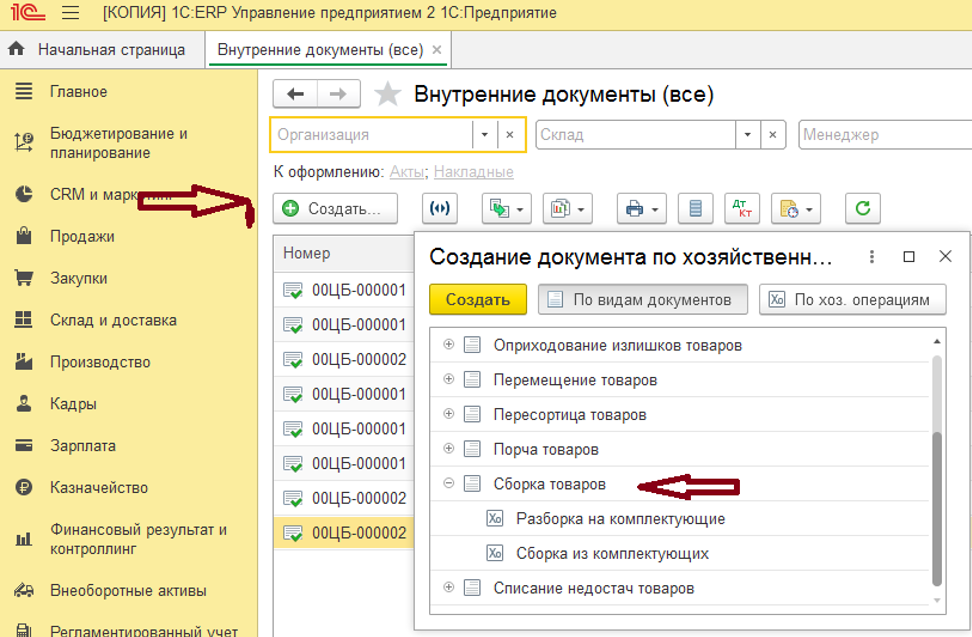Toggle По видам документов view
Viewport: 972px width, 637px height.
pyautogui.click(x=643, y=300)
